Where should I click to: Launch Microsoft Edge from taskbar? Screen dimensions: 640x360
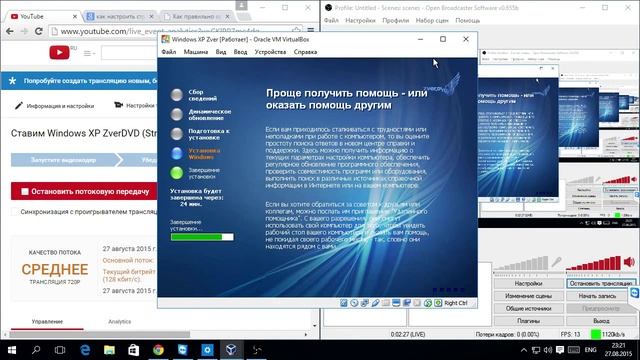click(x=85, y=350)
